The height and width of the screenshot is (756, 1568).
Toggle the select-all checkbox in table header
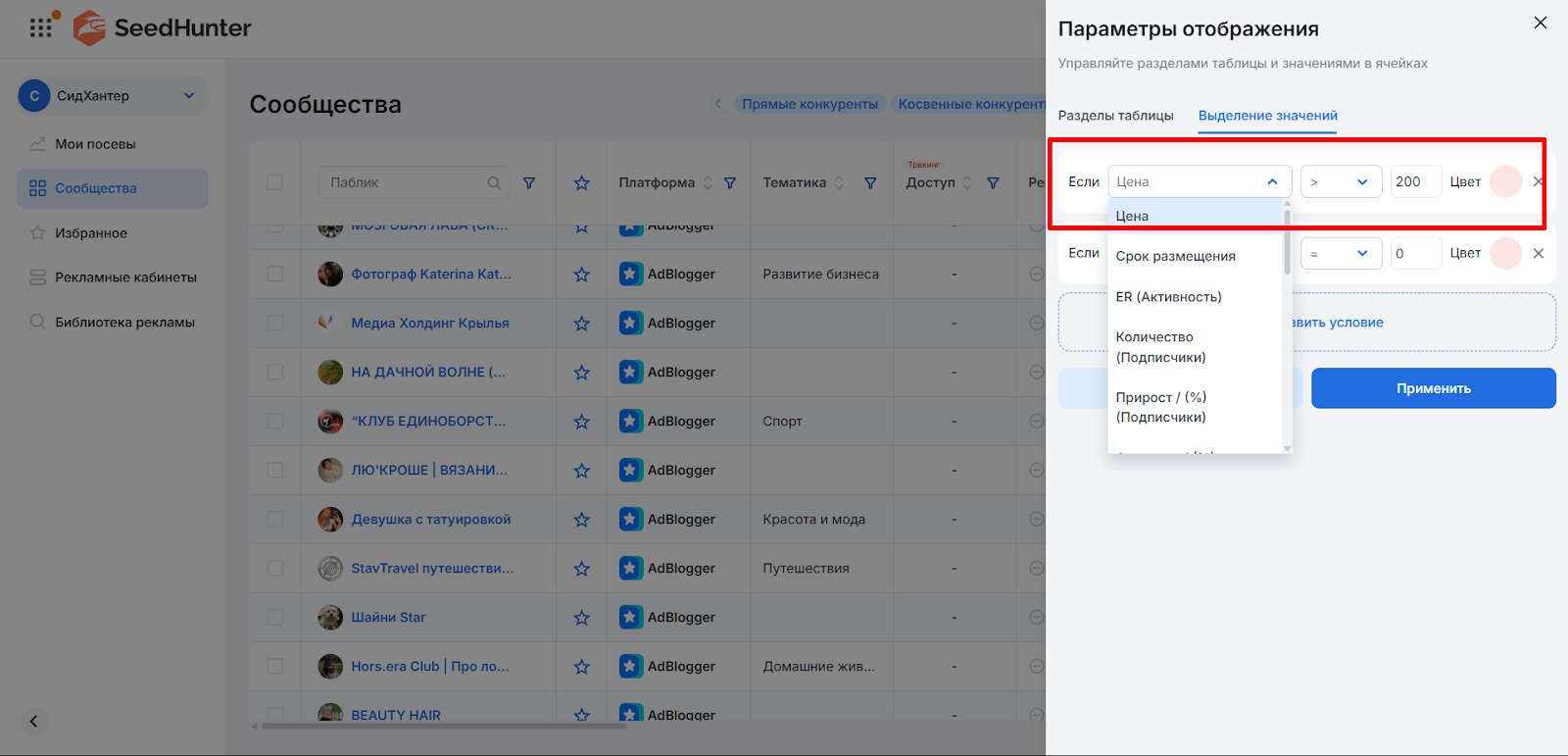pyautogui.click(x=274, y=182)
